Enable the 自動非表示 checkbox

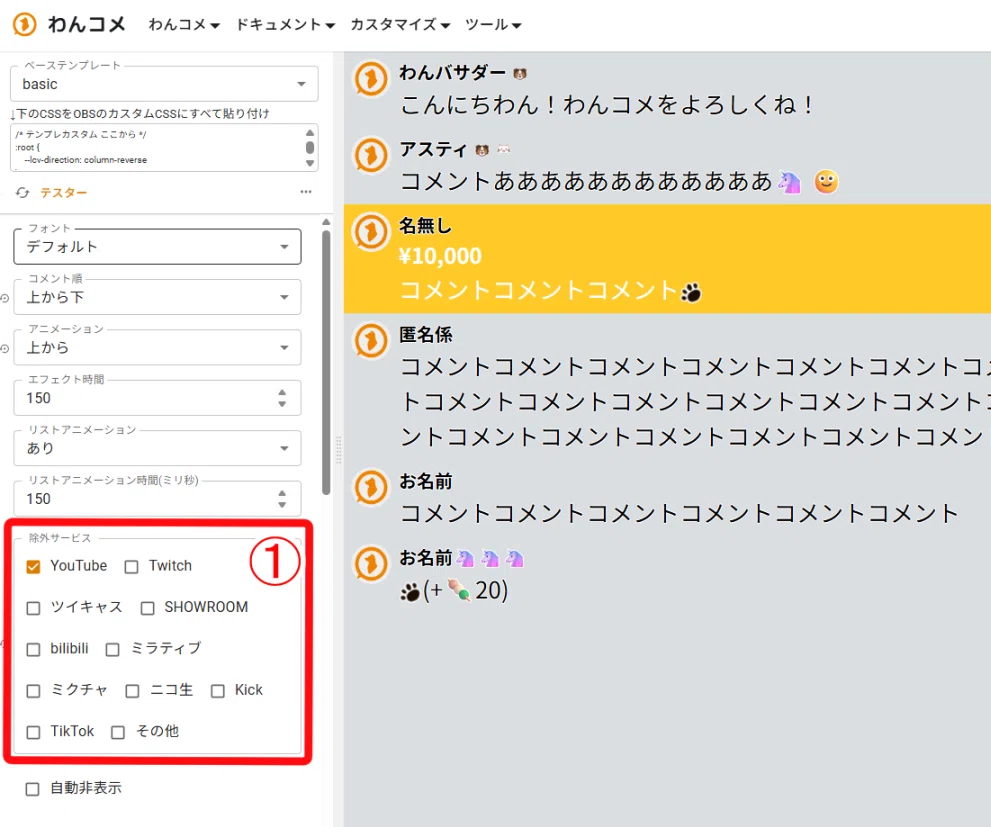(32, 789)
